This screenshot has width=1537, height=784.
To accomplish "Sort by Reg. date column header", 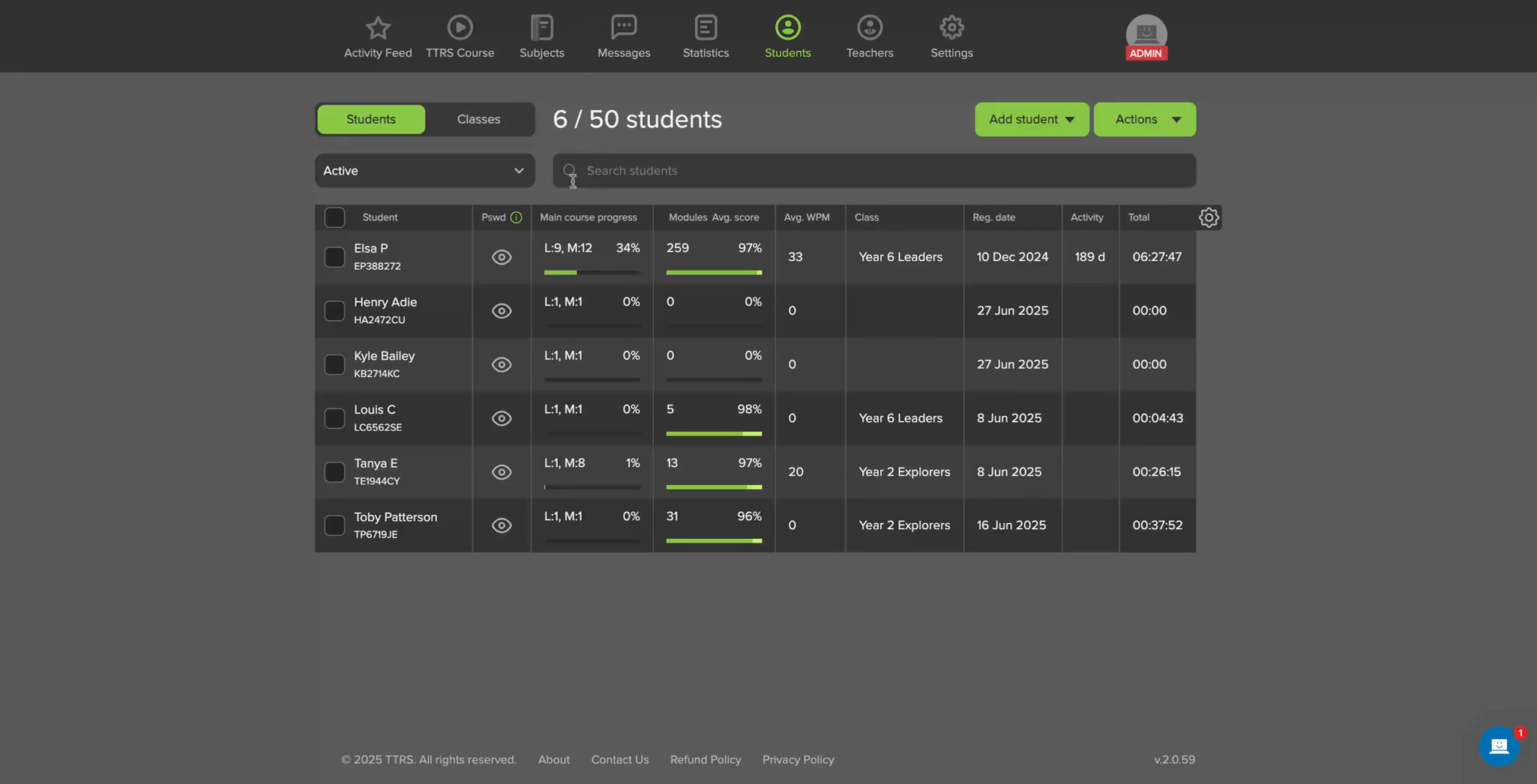I will coord(993,217).
